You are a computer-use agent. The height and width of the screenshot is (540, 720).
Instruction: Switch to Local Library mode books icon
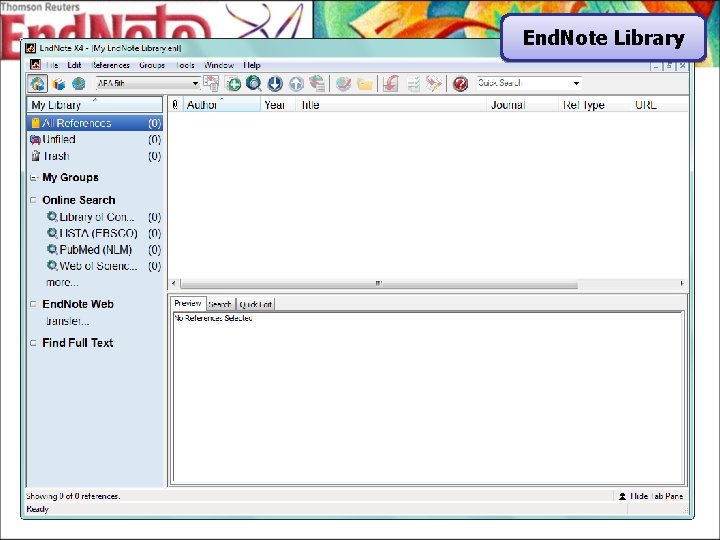click(x=59, y=84)
